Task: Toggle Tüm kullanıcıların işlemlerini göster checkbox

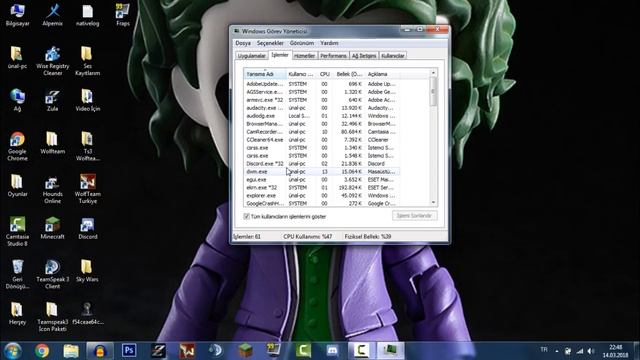Action: (247, 216)
